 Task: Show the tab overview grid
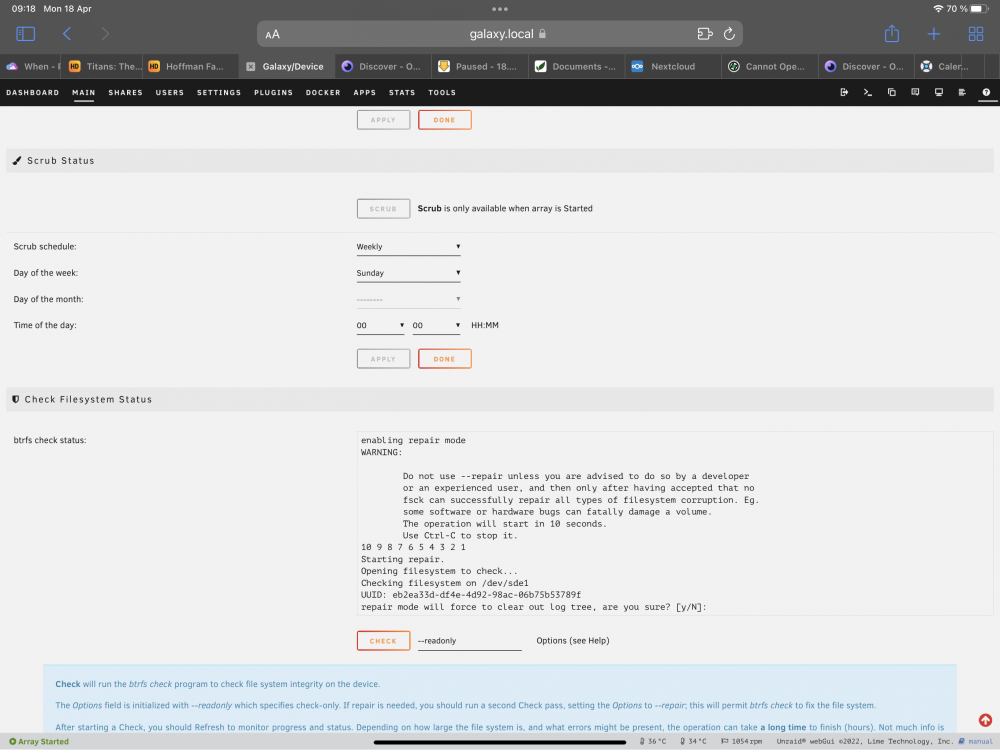976,34
